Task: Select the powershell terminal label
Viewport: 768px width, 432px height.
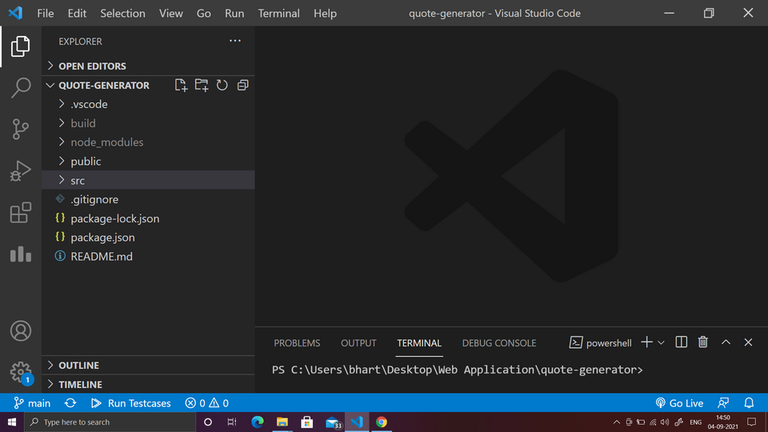Action: [600, 343]
